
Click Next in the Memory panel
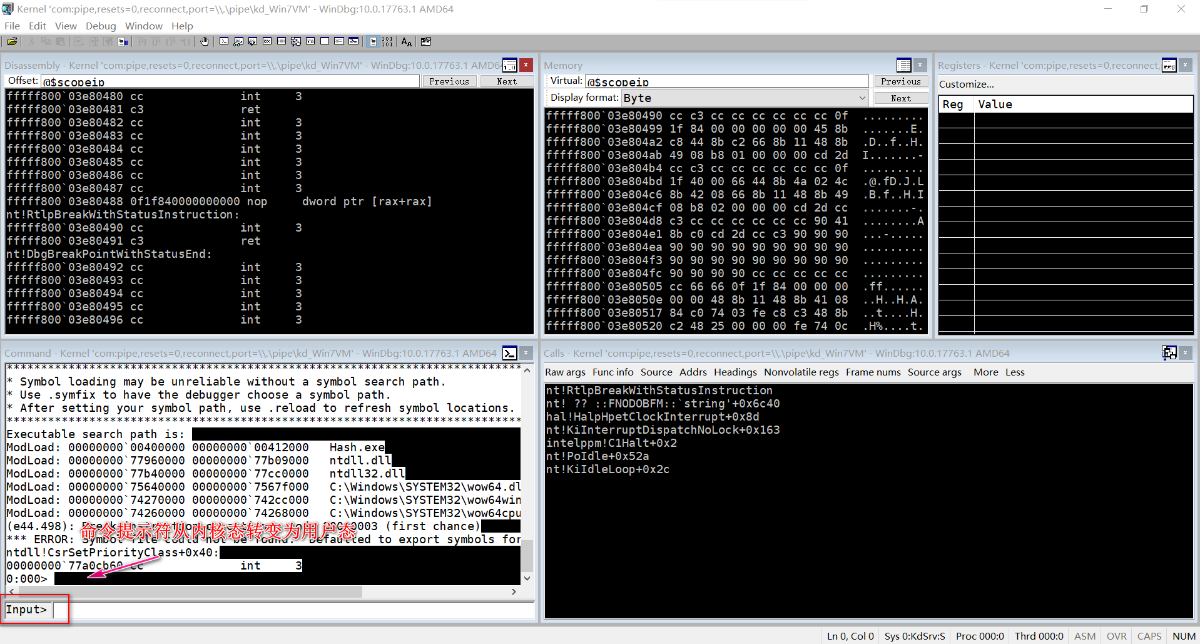[x=901, y=98]
